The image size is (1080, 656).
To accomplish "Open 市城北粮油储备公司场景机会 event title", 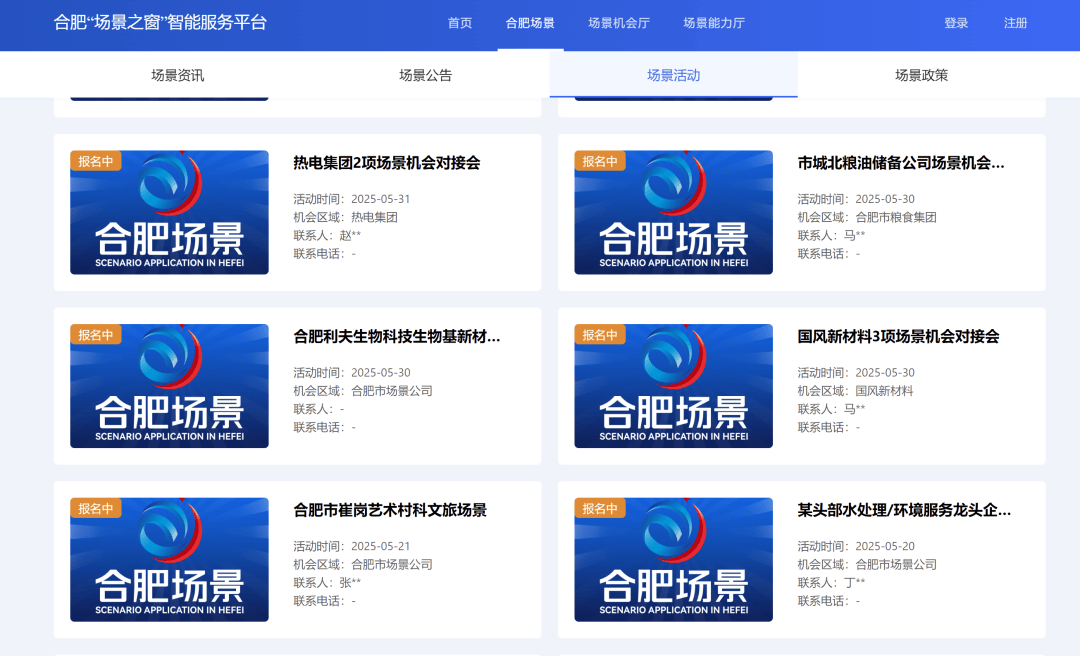I will pyautogui.click(x=900, y=163).
